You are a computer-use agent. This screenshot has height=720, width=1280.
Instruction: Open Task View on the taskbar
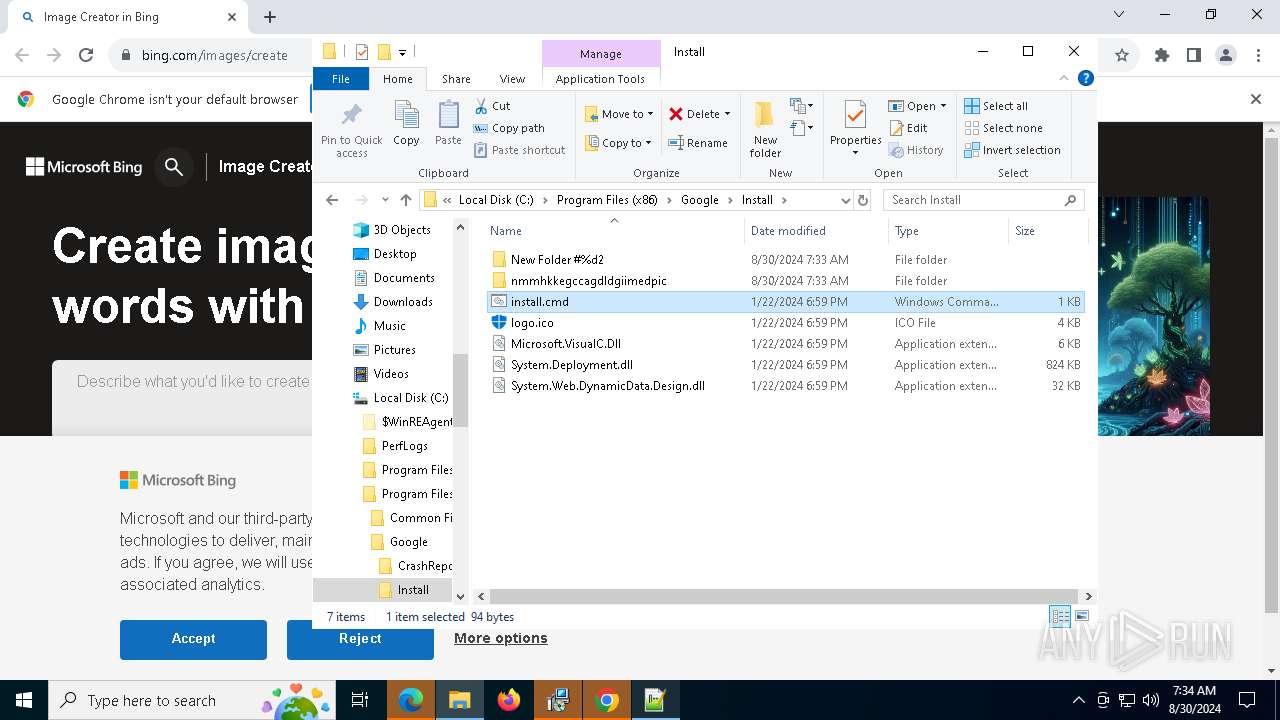tap(360, 700)
